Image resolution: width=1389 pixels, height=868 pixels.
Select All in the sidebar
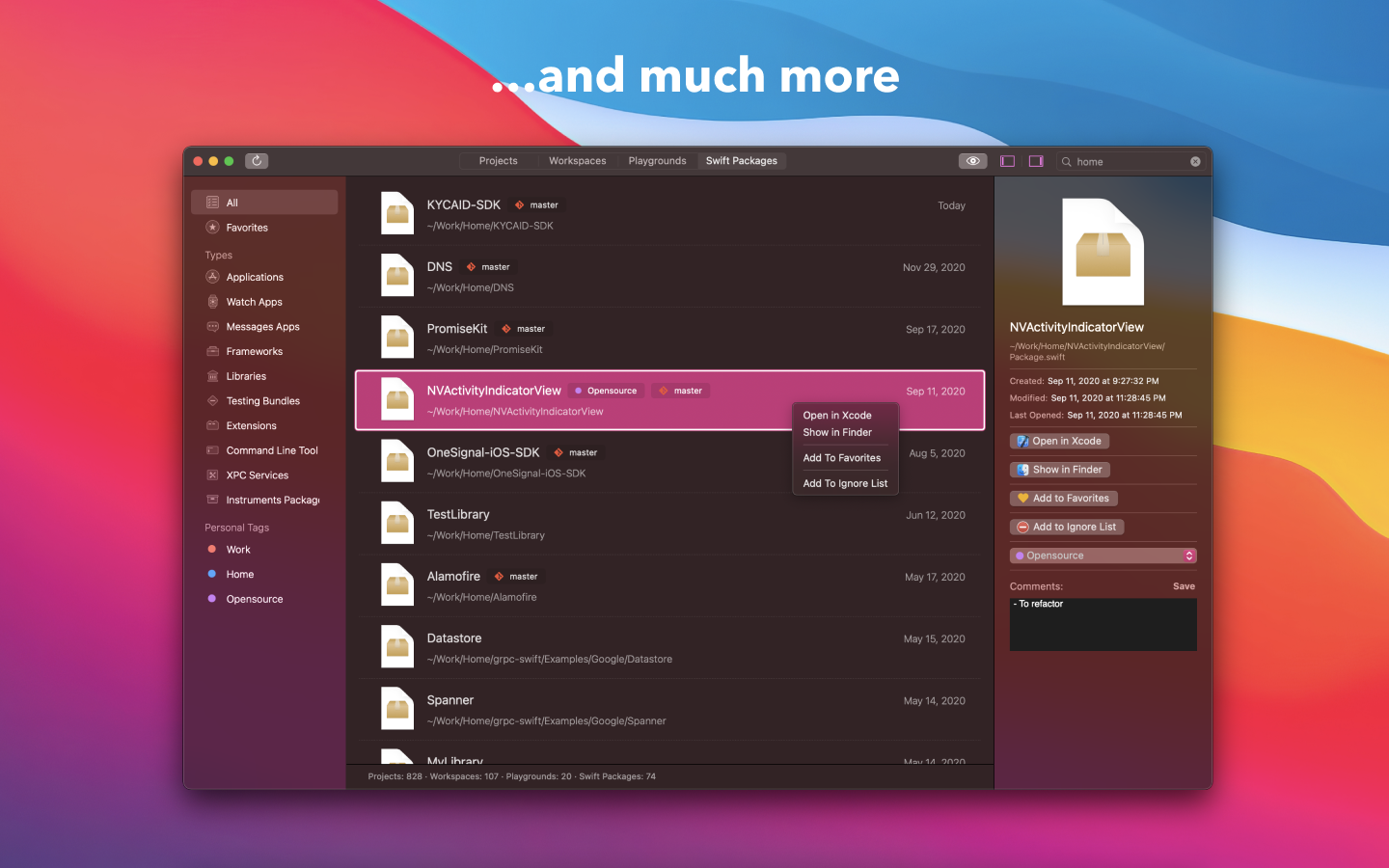pyautogui.click(x=264, y=203)
